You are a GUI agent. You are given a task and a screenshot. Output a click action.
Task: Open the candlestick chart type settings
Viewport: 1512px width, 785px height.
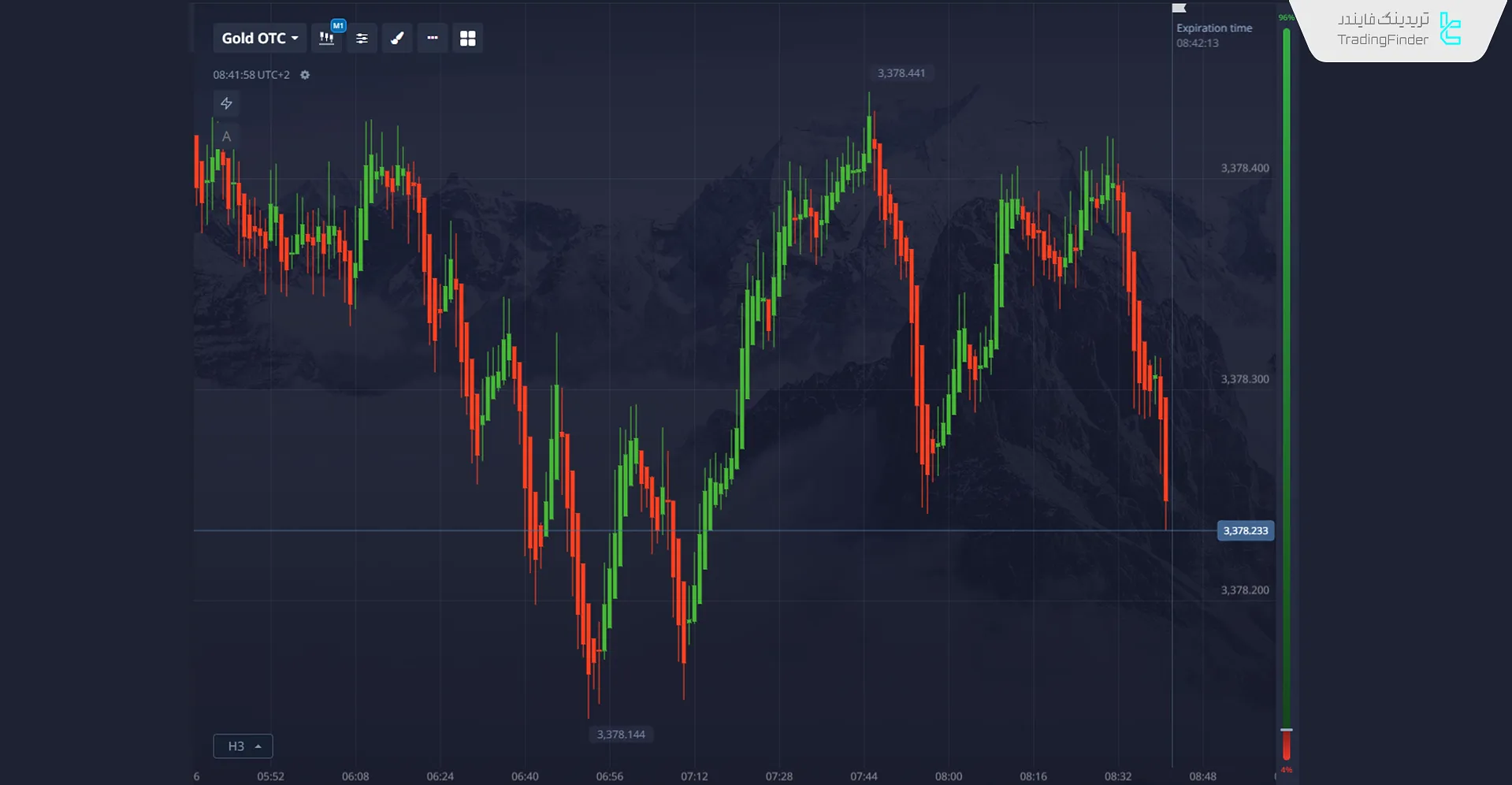click(326, 39)
